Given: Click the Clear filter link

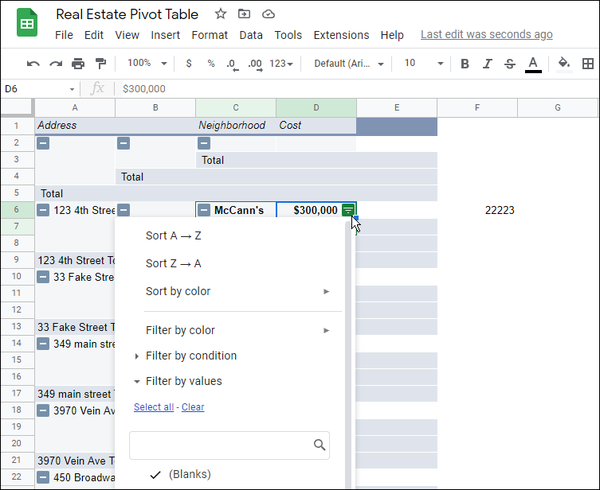Looking at the screenshot, I should point(193,407).
